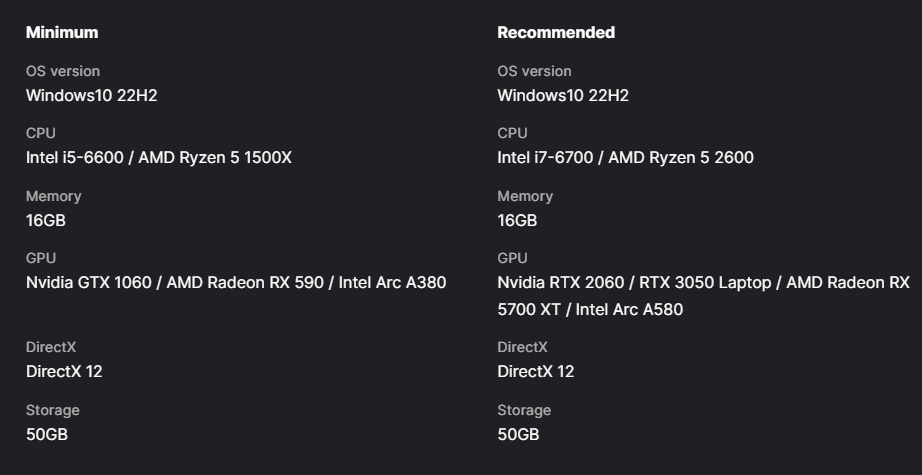The height and width of the screenshot is (475, 922).
Task: Click DirectX 12 under Recommended
Action: point(536,372)
